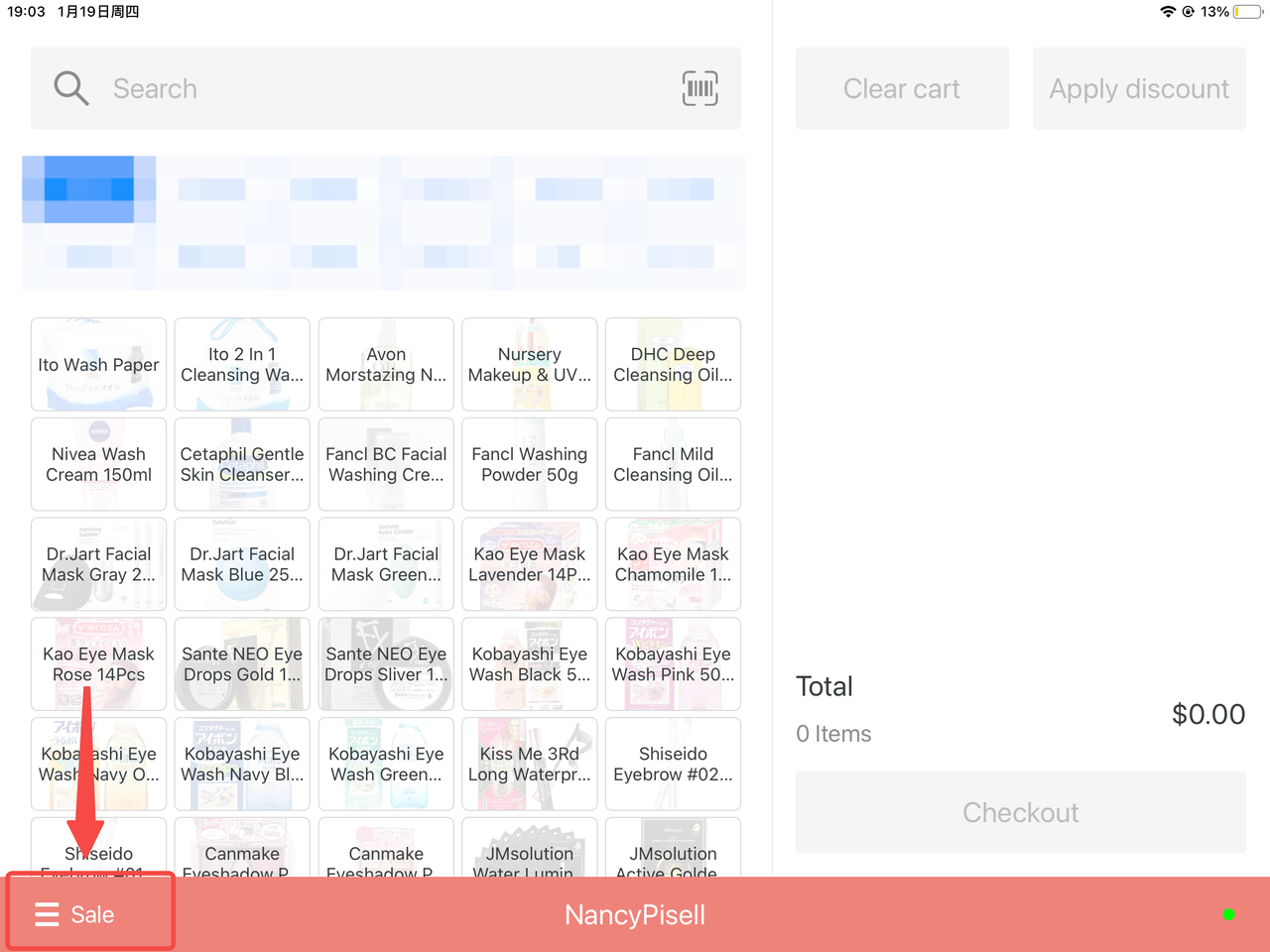
Task: Pick JMsolution Water Lumin product
Action: pos(530,848)
